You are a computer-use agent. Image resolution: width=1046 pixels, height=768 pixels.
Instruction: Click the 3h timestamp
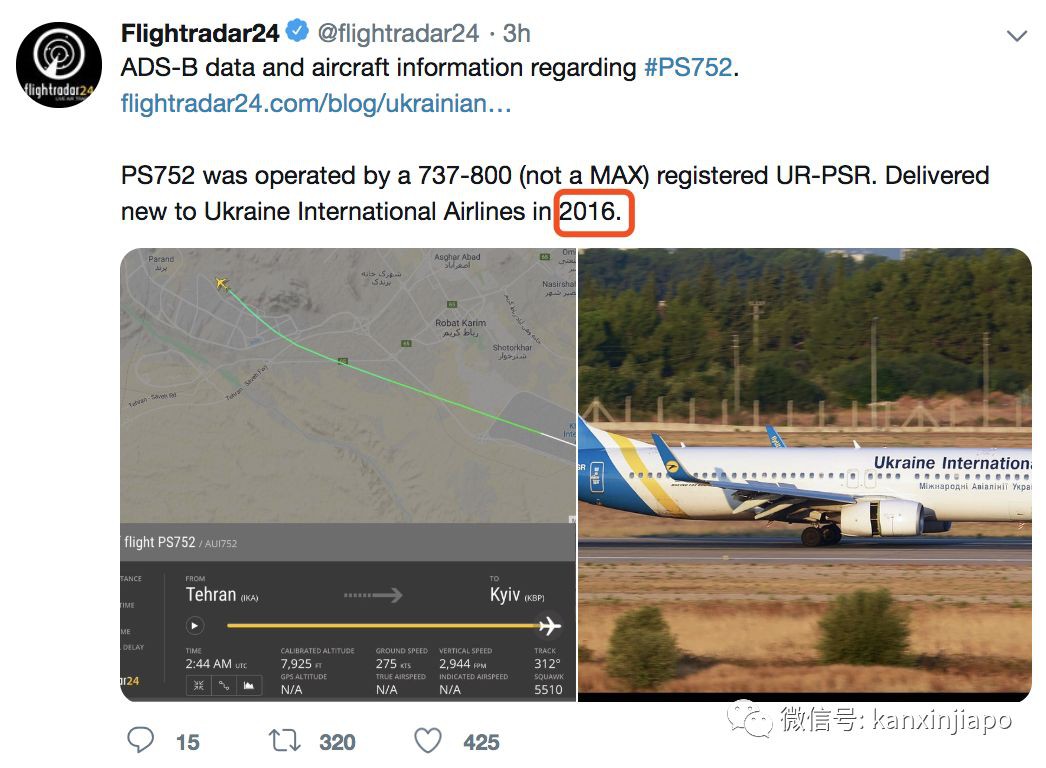515,33
